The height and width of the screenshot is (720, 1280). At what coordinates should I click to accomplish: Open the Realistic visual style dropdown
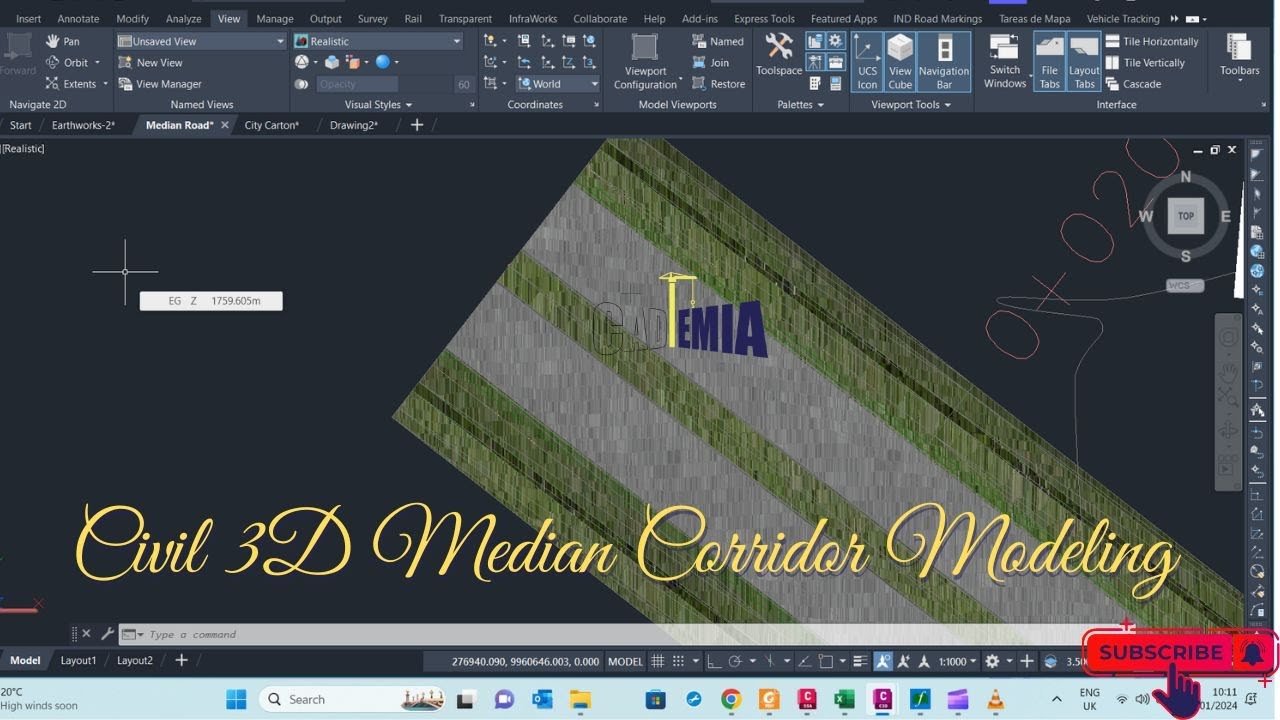pos(378,41)
